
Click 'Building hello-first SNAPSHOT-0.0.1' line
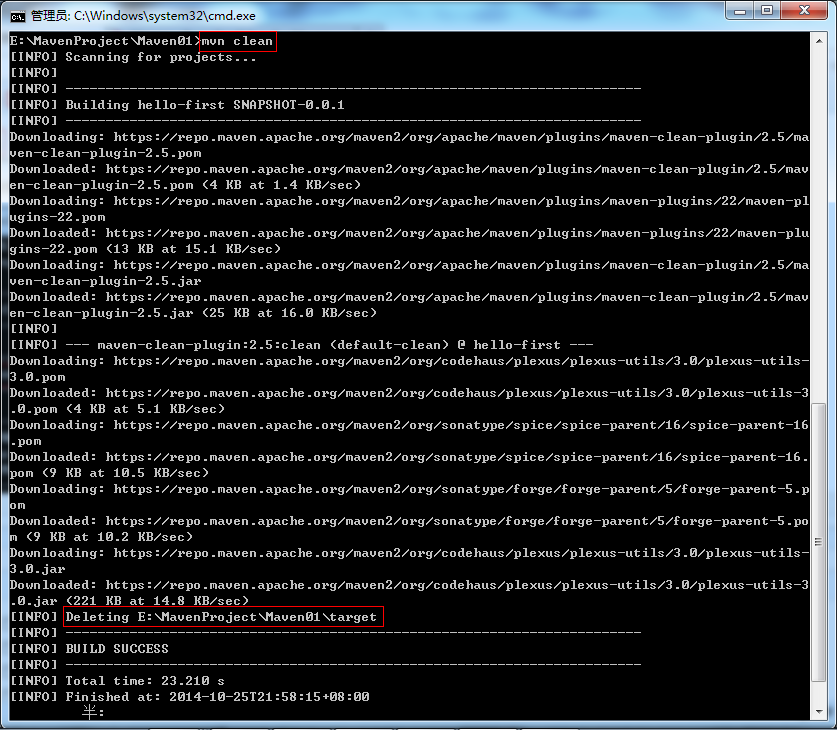point(205,105)
